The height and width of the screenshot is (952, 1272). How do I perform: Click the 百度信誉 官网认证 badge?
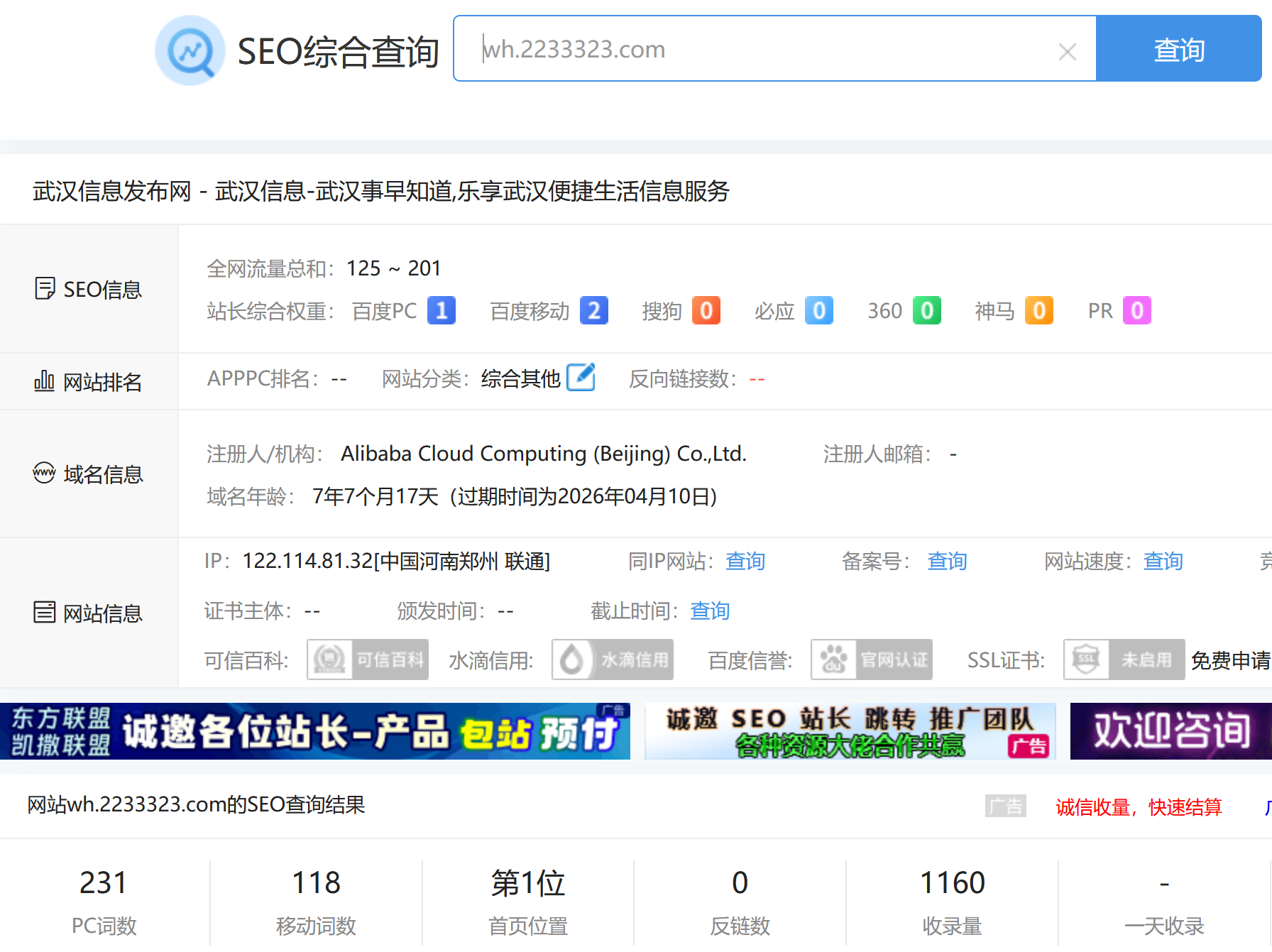pos(872,660)
